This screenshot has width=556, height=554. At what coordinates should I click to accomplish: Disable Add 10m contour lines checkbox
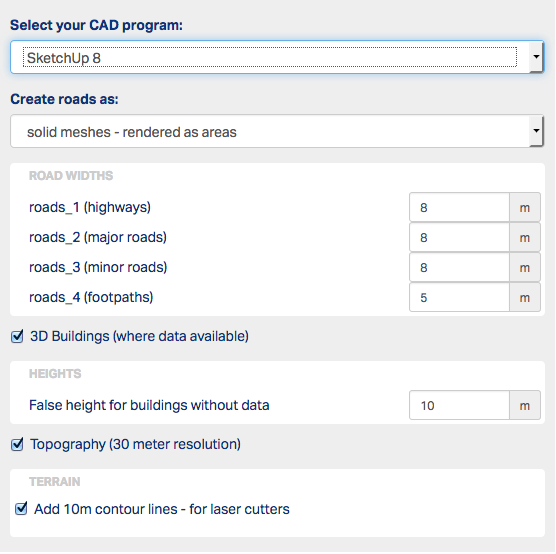(x=21, y=509)
